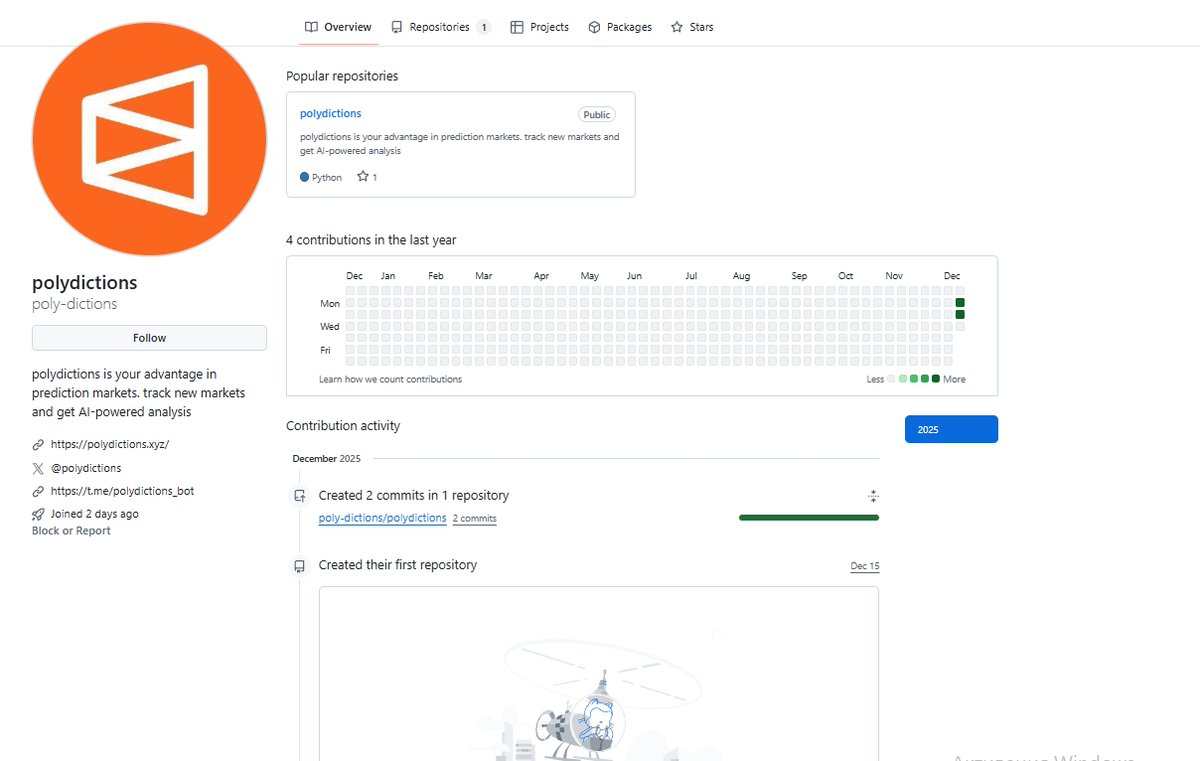The width and height of the screenshot is (1200, 761).
Task: Open the Stars tab
Action: pyautogui.click(x=692, y=27)
